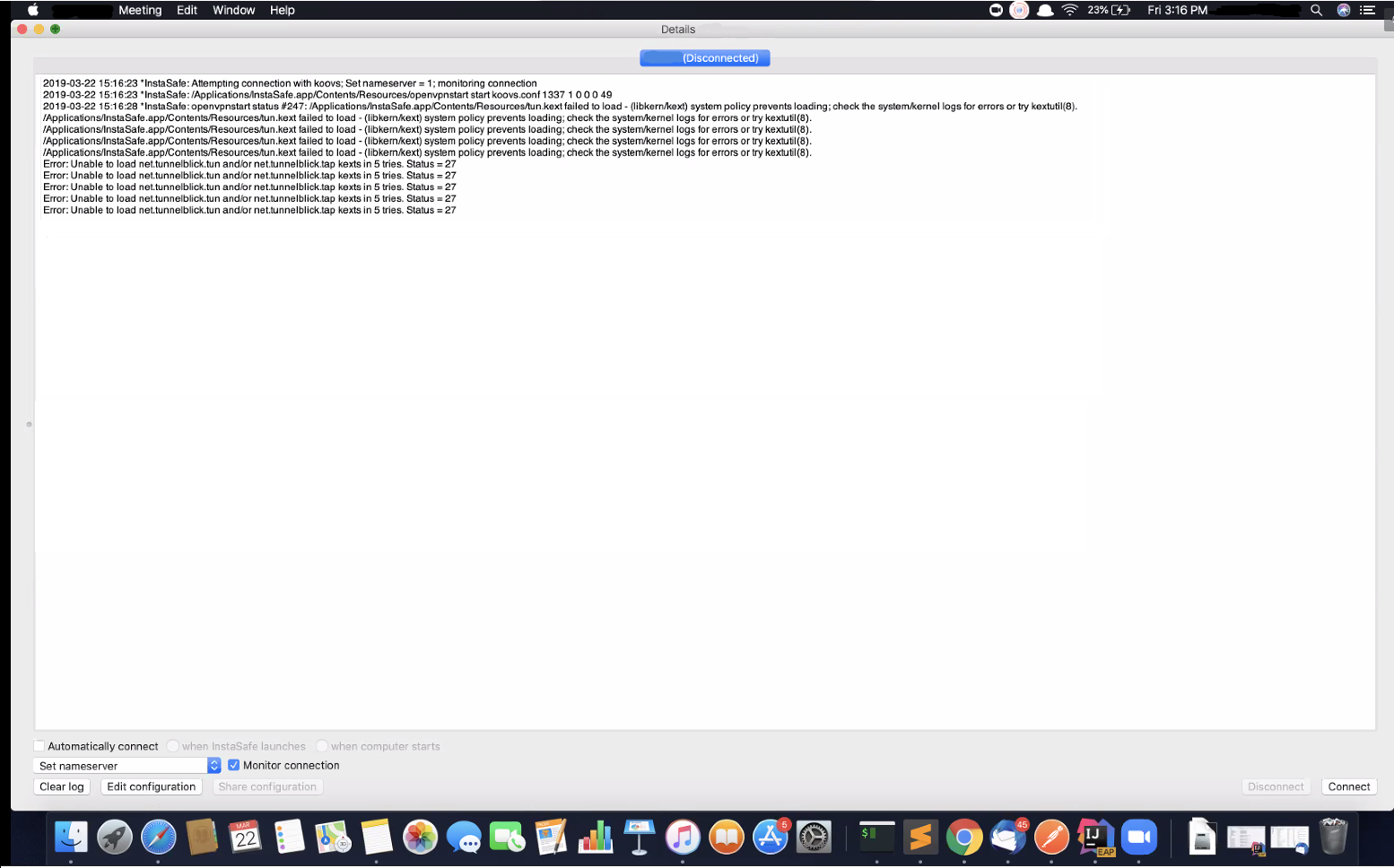Image resolution: width=1394 pixels, height=868 pixels.
Task: Click the Connect button
Action: 1349,786
